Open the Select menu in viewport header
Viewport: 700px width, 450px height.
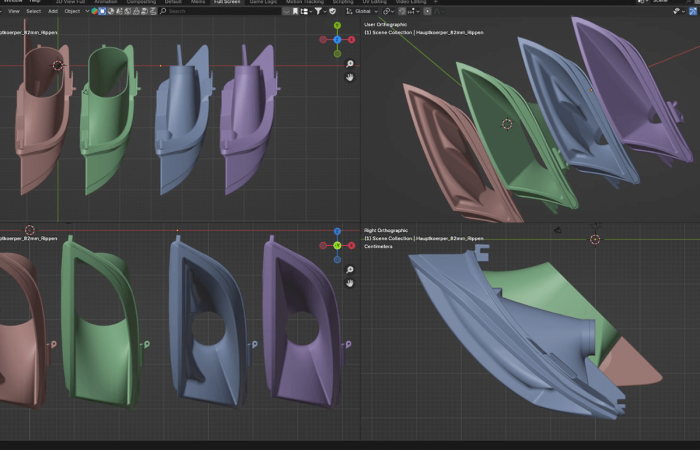(33, 11)
